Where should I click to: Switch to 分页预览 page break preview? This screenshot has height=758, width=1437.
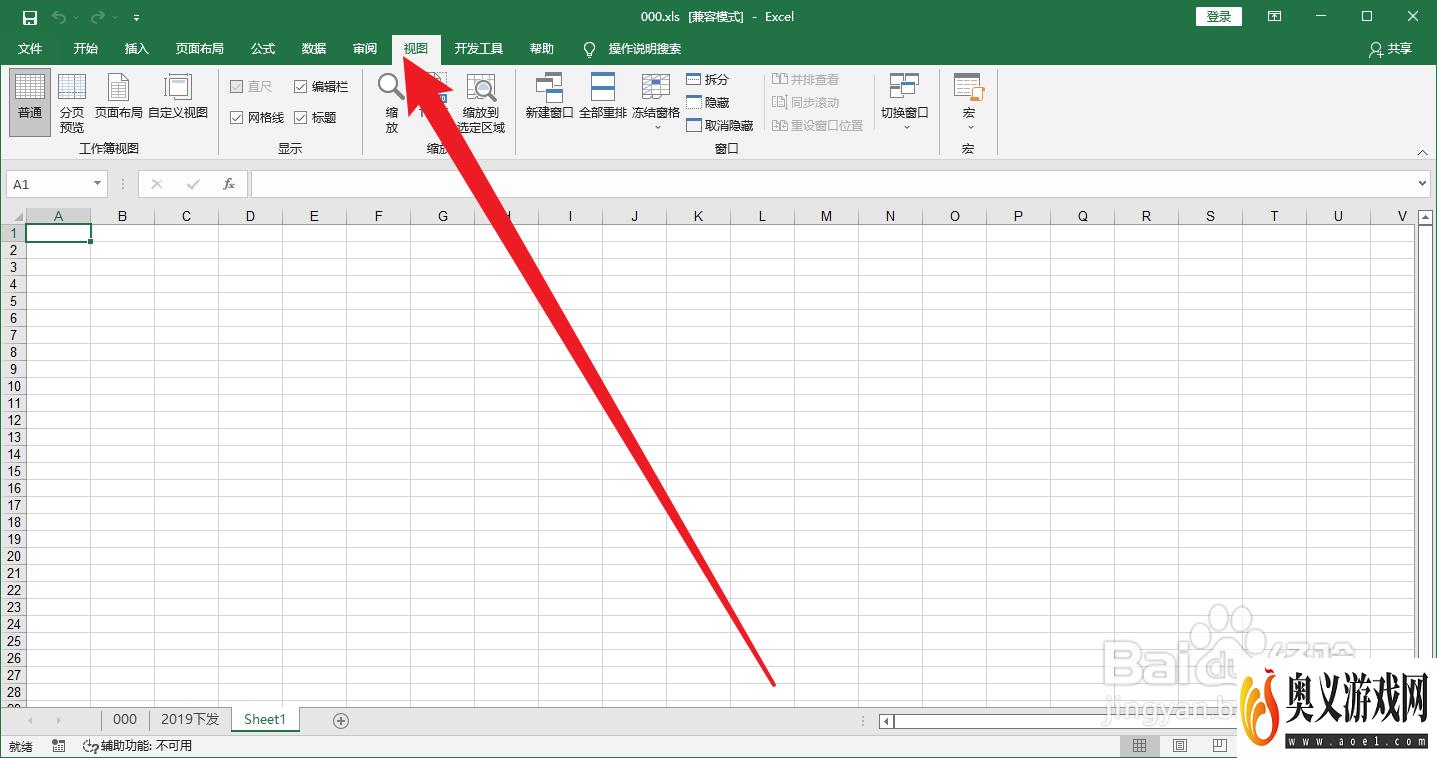(72, 103)
